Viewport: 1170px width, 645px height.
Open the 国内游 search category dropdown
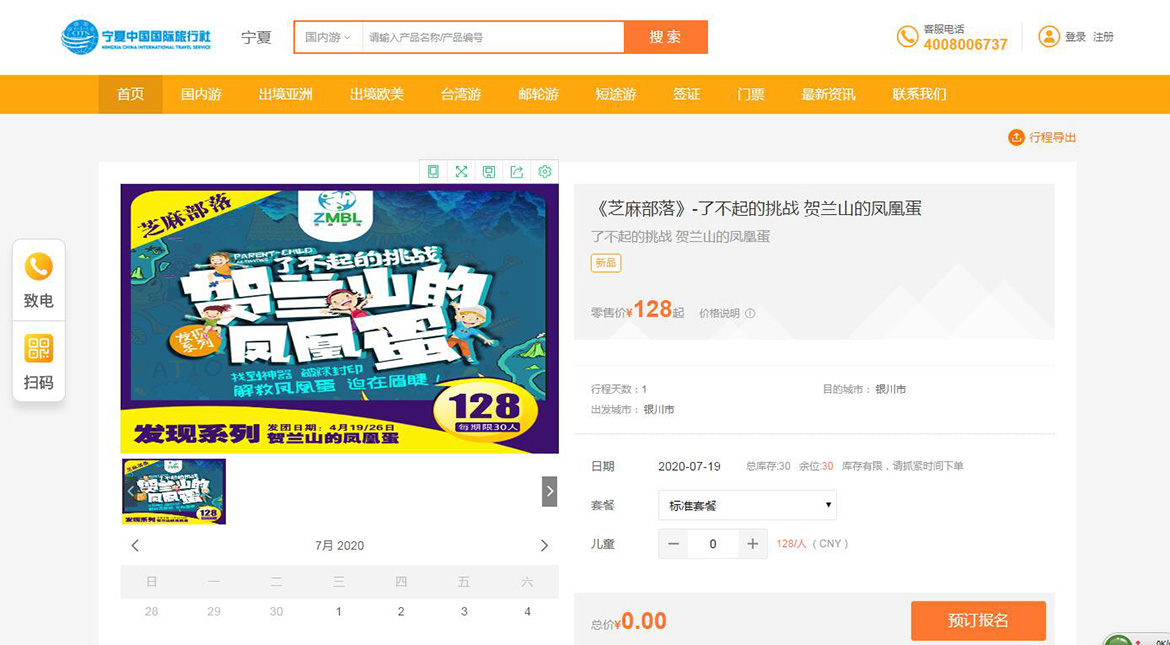tap(328, 38)
